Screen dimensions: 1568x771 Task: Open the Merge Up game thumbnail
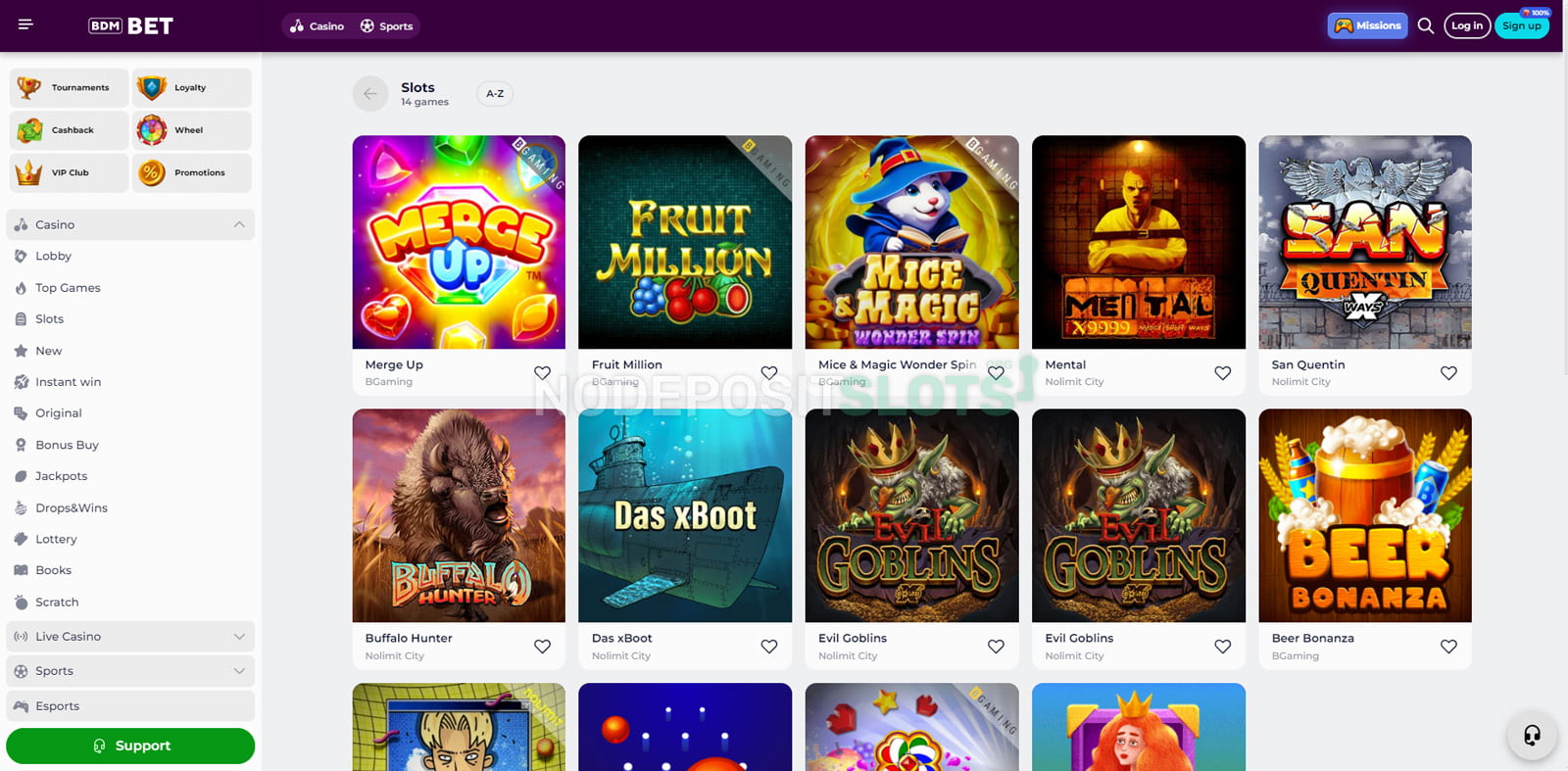(x=459, y=242)
